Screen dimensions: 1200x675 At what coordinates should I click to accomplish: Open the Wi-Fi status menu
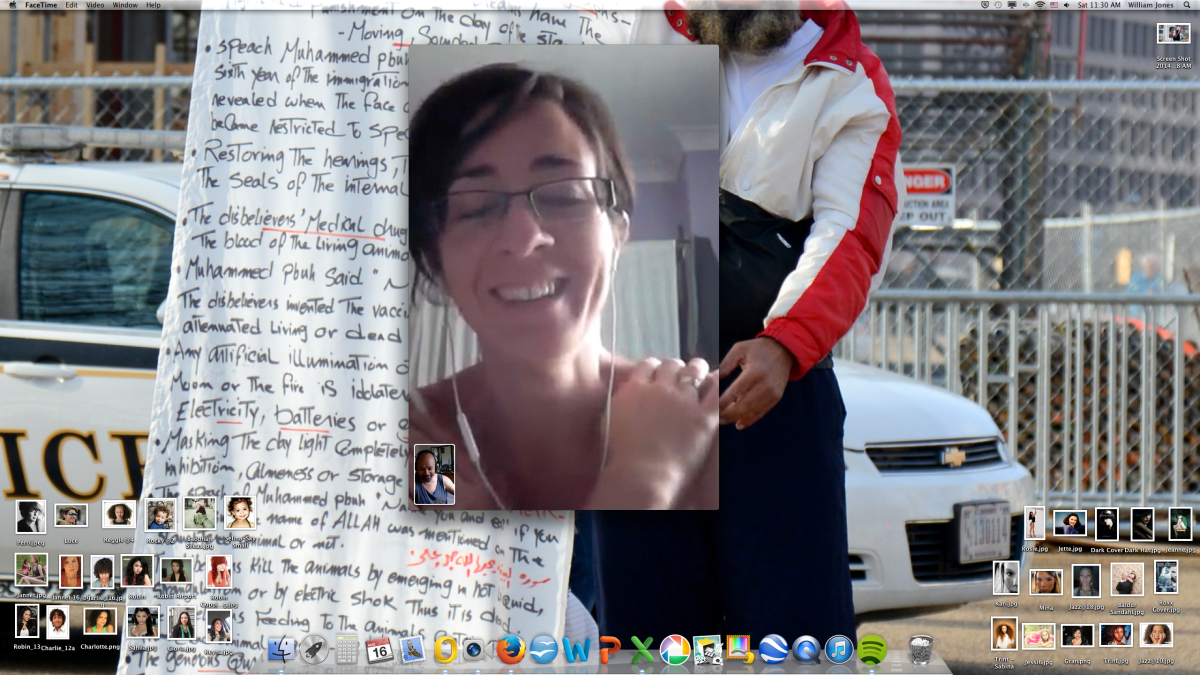[x=1039, y=5]
